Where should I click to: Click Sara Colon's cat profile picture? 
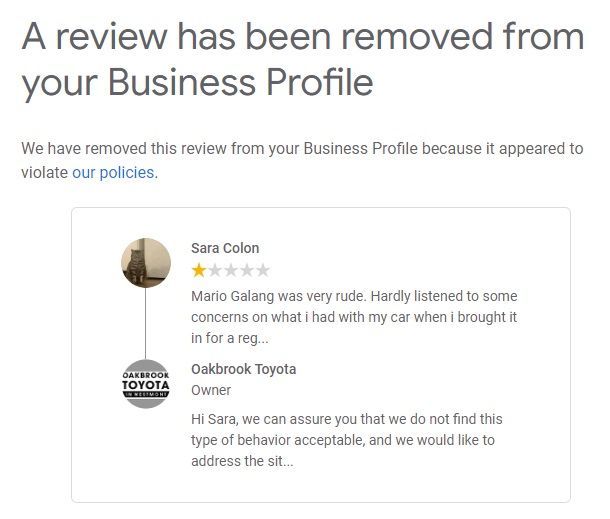click(145, 263)
